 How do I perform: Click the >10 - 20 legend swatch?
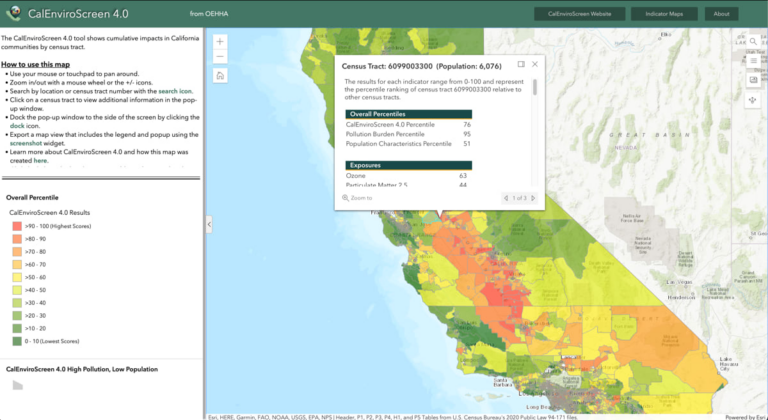(x=17, y=328)
